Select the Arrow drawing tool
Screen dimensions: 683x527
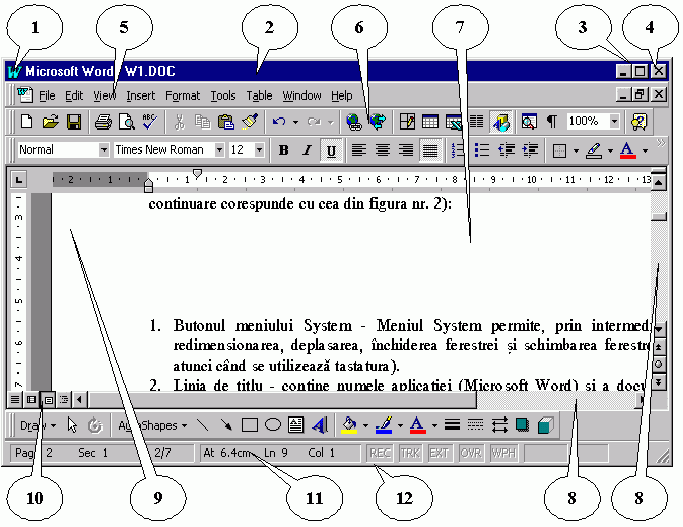coord(226,425)
